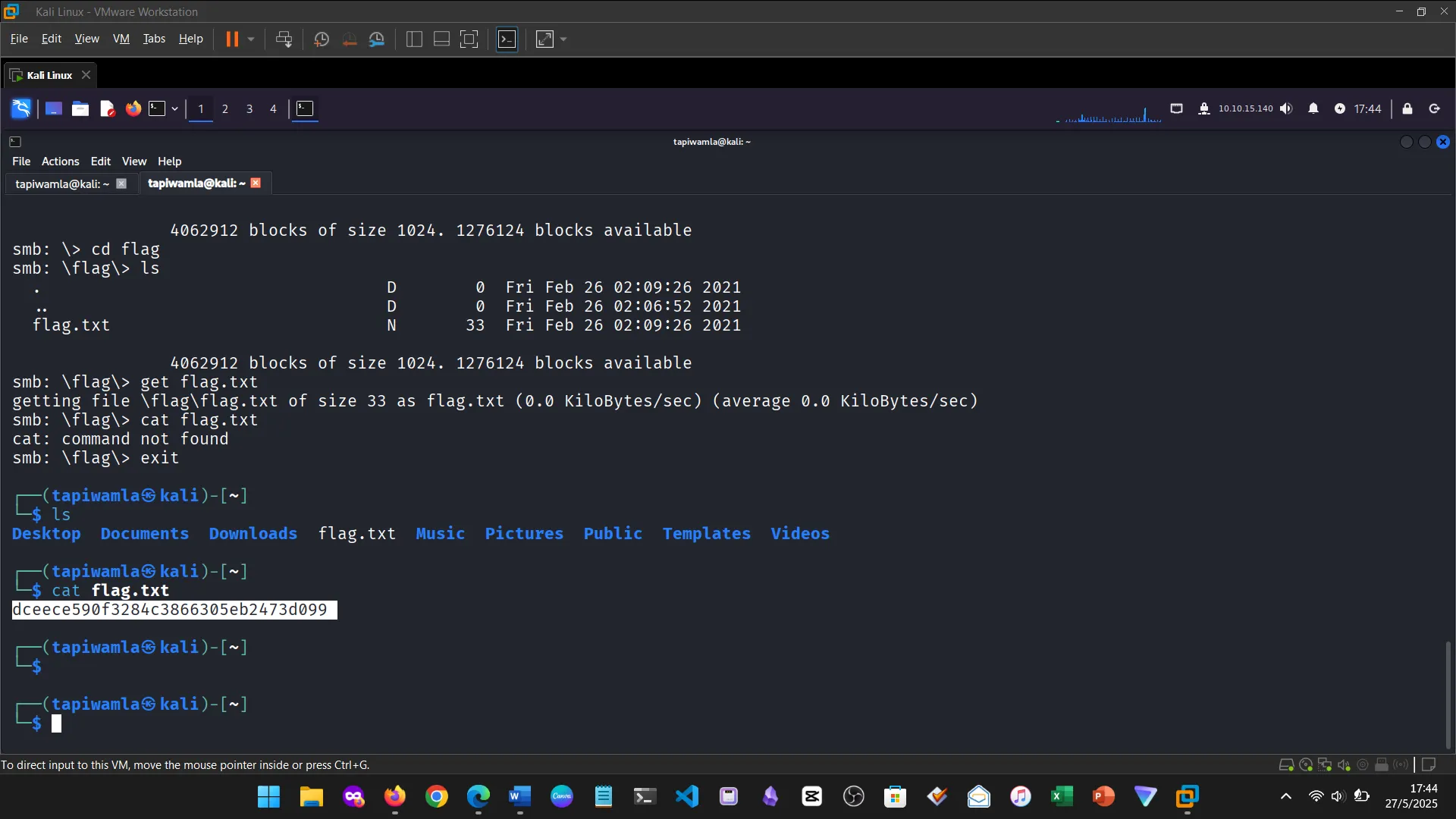Click the volume speaker icon to adjust sound
Image resolution: width=1456 pixels, height=819 pixels.
[1287, 108]
